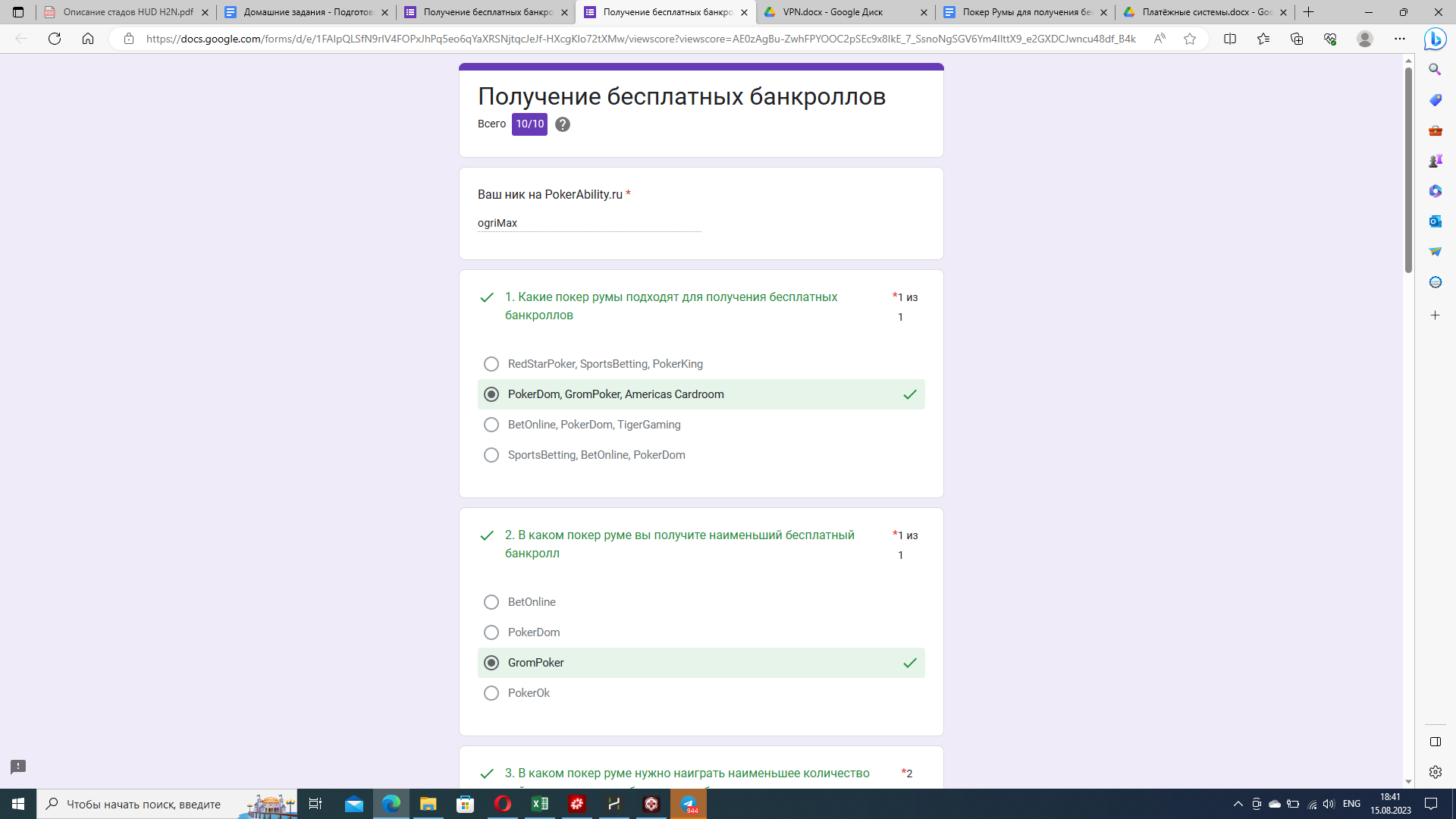Open Excel from the taskbar
Viewport: 1456px width, 819px height.
click(x=540, y=804)
